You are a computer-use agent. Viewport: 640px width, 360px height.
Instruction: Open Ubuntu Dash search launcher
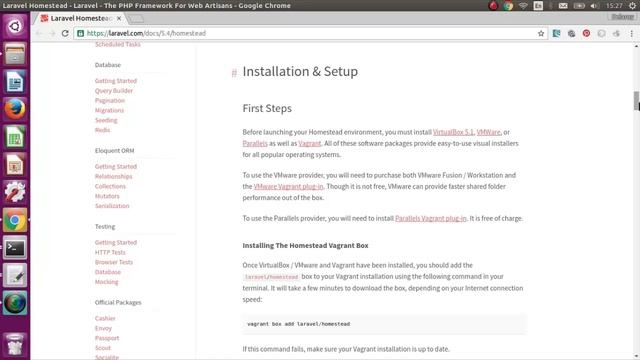point(15,27)
